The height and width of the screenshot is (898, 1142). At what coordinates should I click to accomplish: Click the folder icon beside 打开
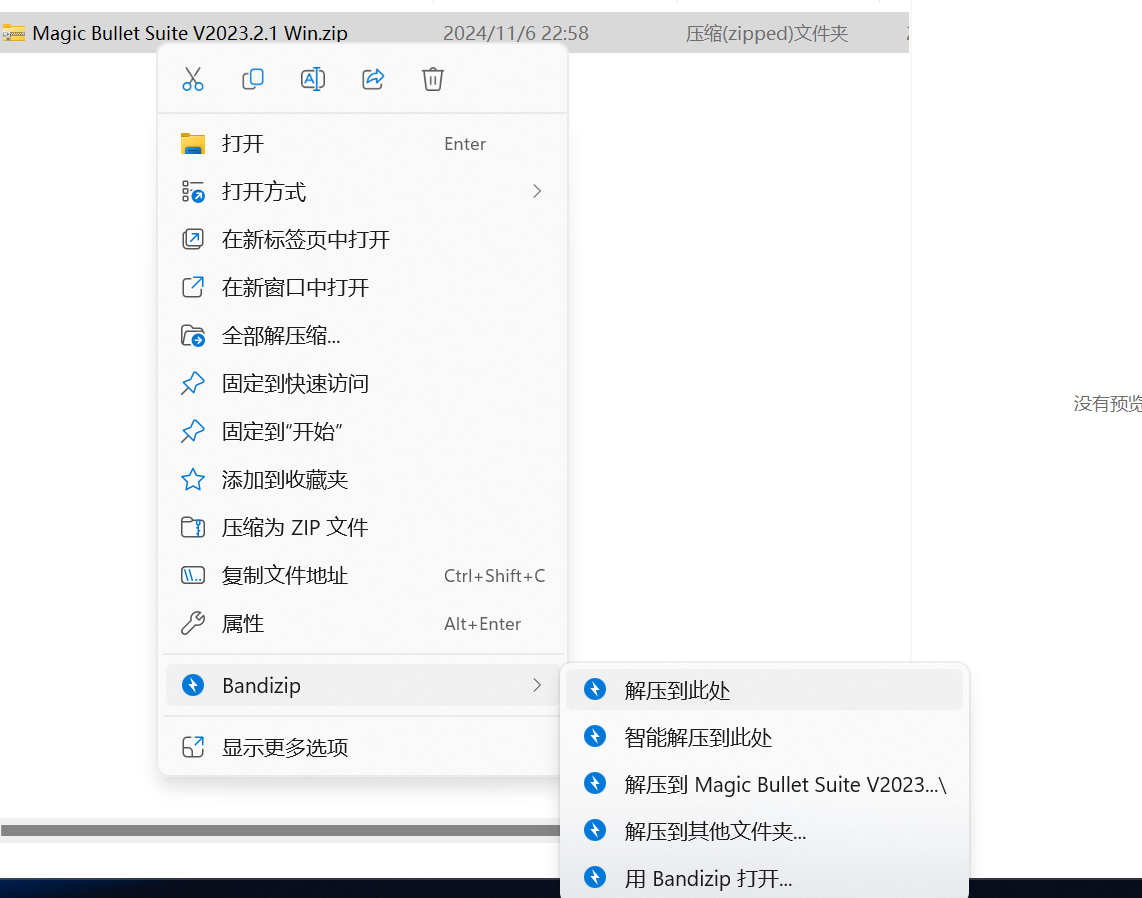193,143
